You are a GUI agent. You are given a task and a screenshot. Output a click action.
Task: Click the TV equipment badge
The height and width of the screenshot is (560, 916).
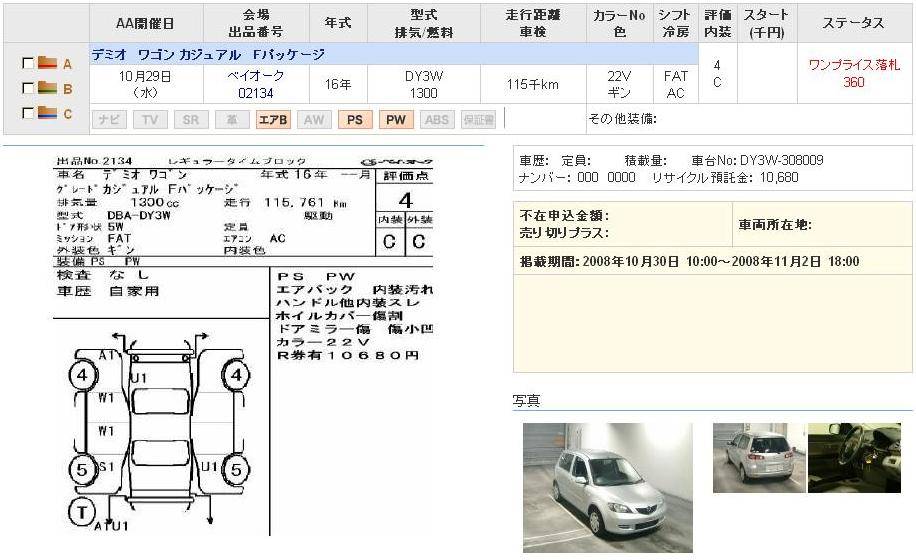point(150,120)
